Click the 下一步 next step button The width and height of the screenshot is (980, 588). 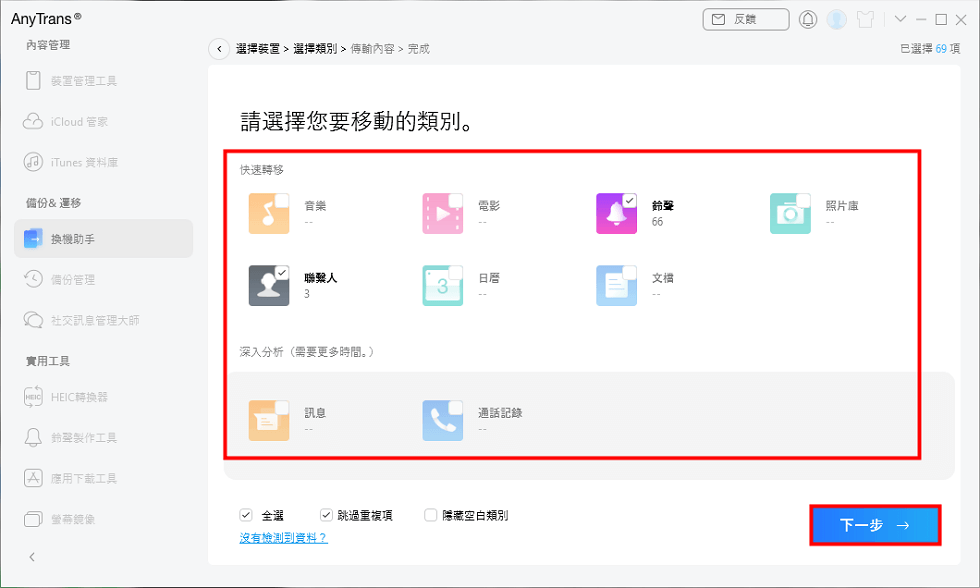875,525
